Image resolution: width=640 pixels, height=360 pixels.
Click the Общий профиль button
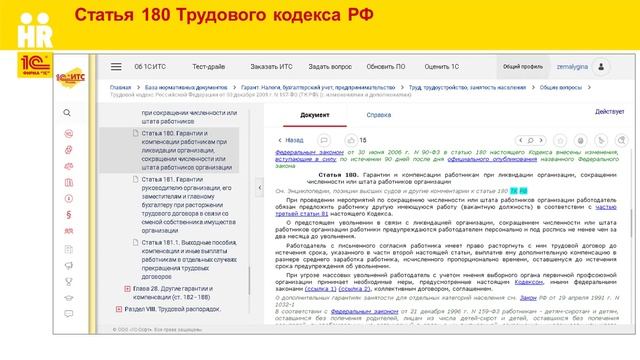[x=523, y=67]
